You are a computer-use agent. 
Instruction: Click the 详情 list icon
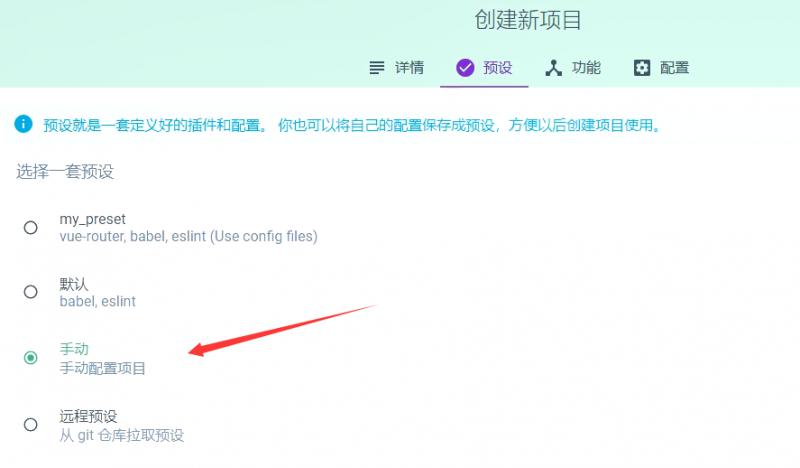pyautogui.click(x=377, y=67)
